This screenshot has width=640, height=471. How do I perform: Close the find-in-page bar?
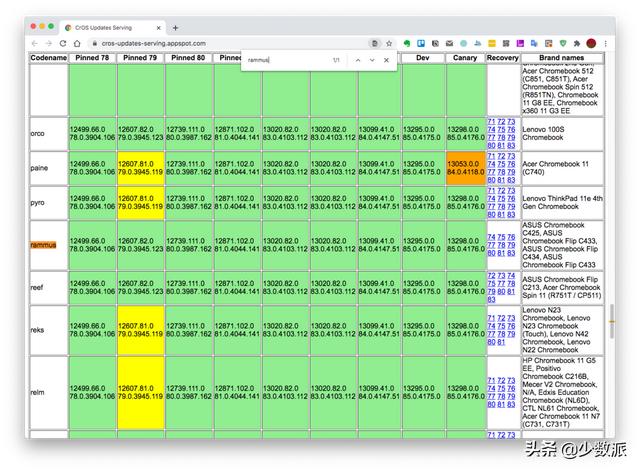coord(386,60)
